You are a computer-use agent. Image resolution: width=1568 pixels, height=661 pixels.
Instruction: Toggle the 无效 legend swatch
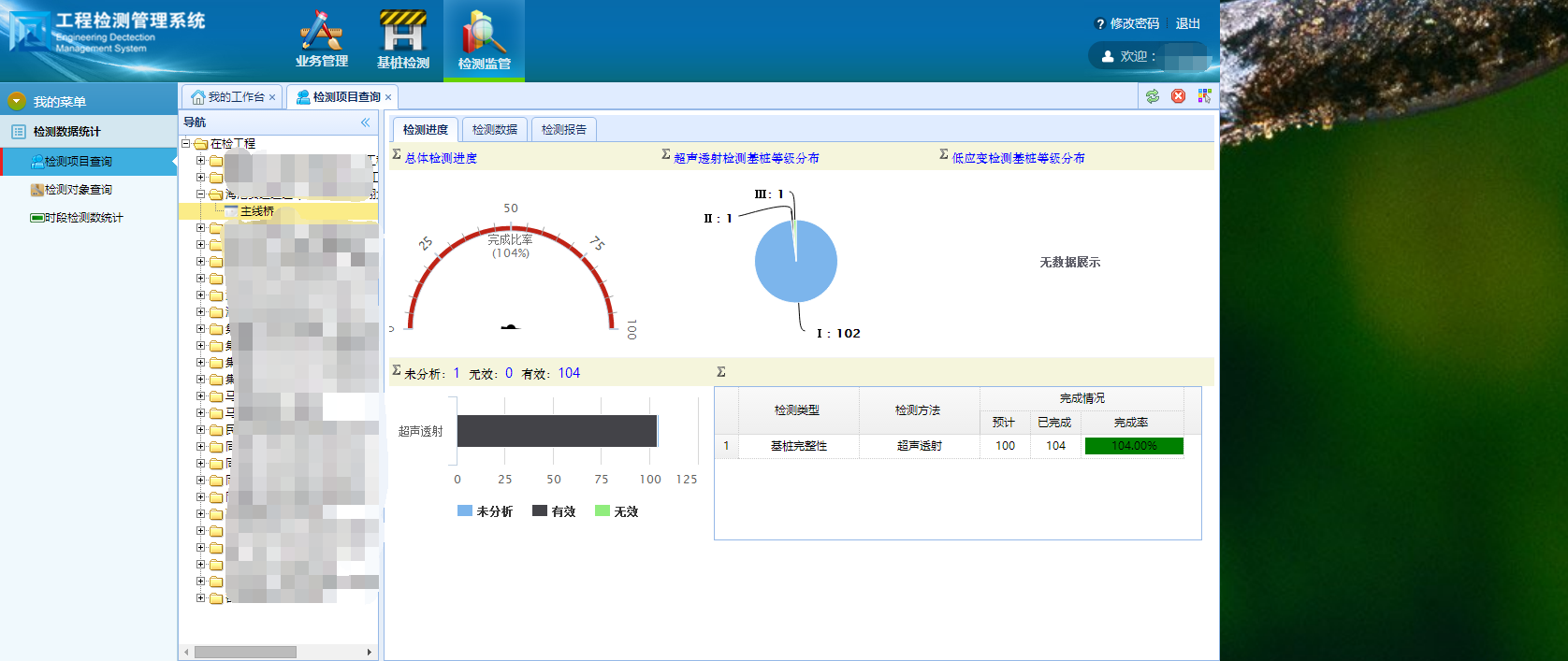click(603, 511)
